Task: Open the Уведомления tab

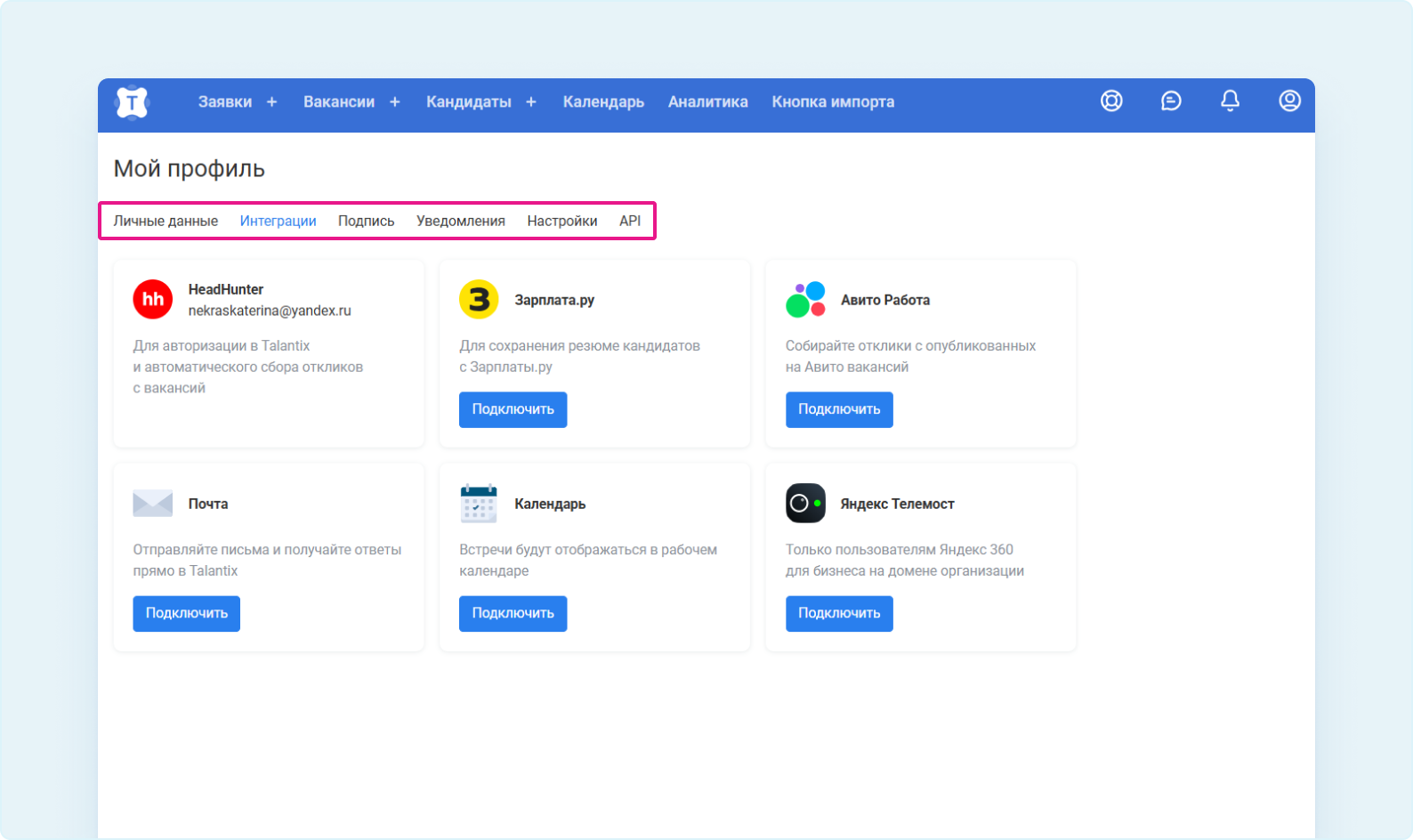Action: (x=461, y=221)
